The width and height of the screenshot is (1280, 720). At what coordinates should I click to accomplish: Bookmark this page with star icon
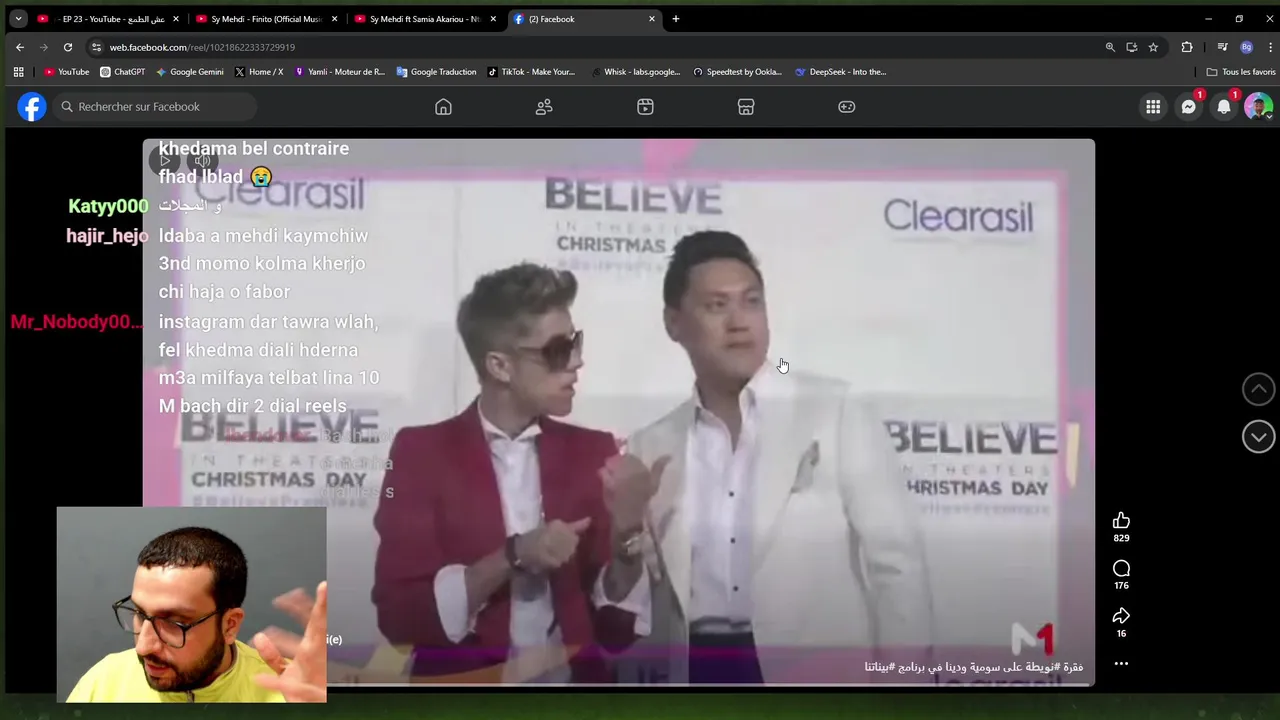click(x=1153, y=47)
